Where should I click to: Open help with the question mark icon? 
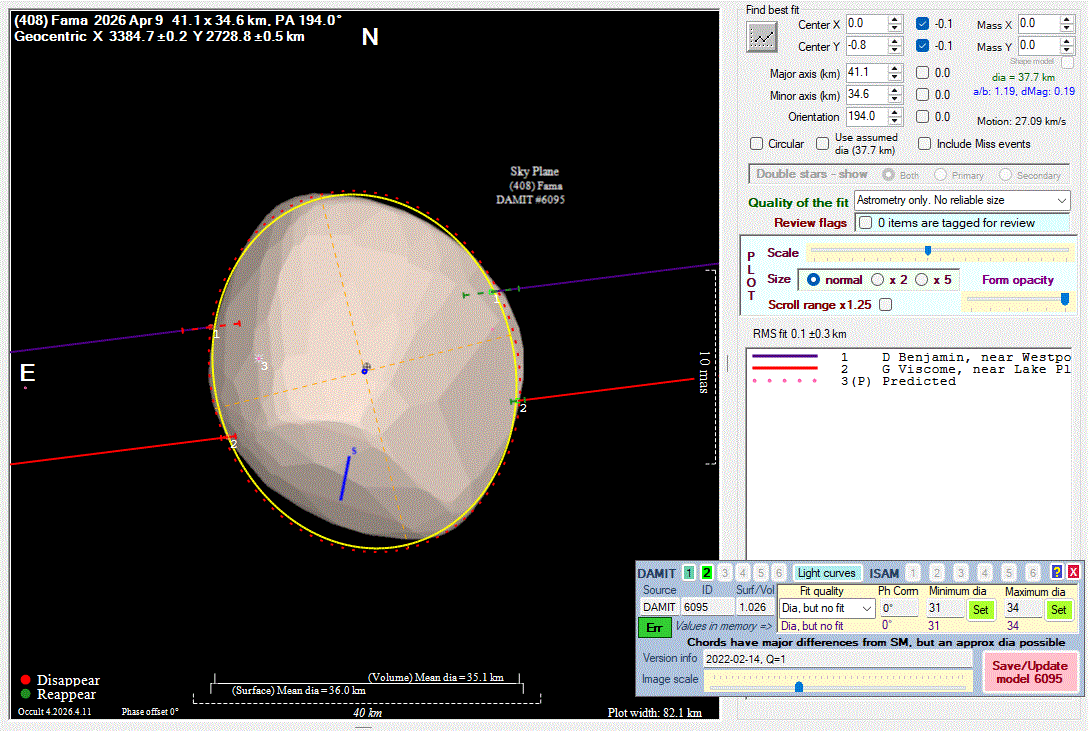pos(1056,573)
